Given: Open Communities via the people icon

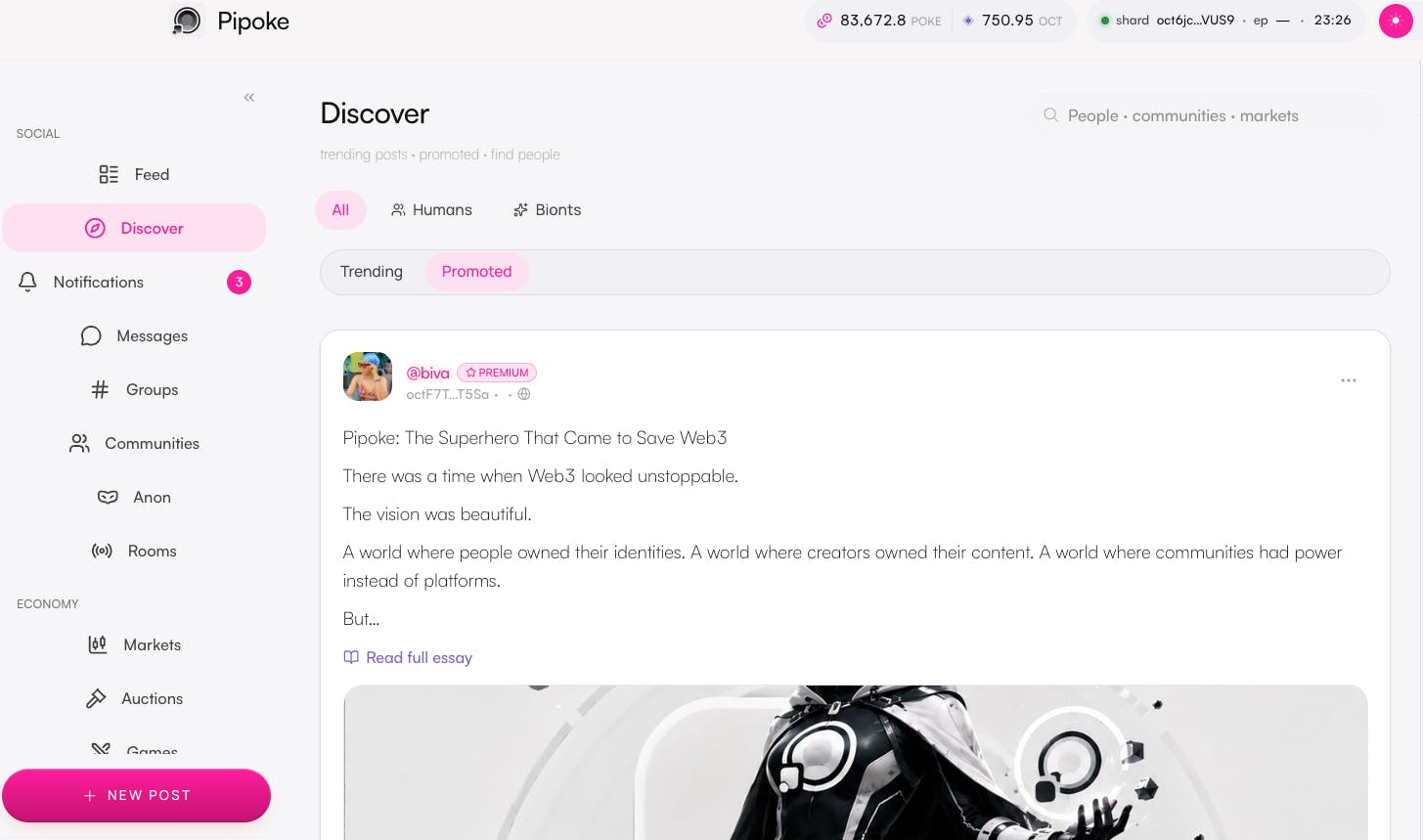Looking at the screenshot, I should (79, 443).
